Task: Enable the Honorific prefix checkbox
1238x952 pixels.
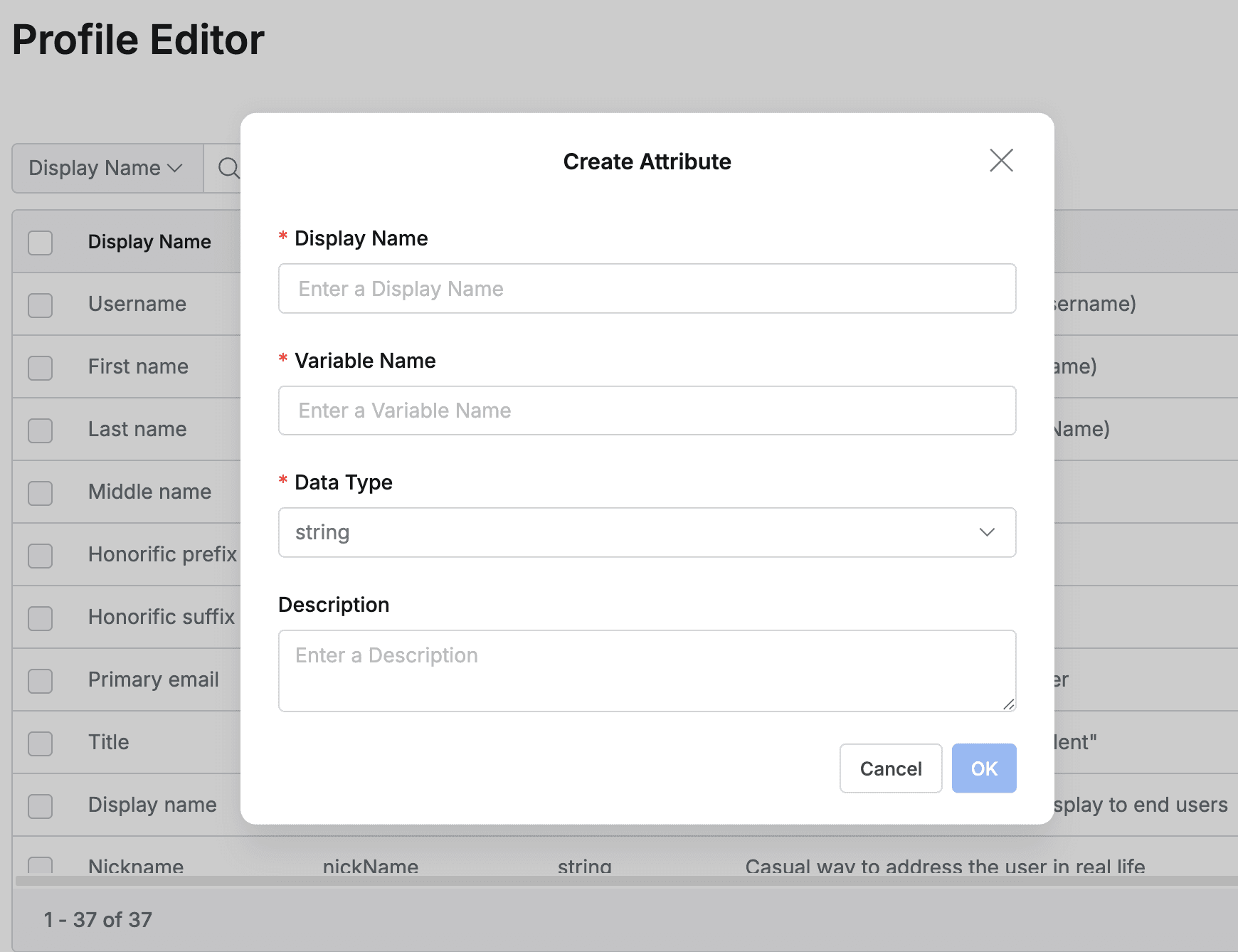Action: [x=41, y=556]
